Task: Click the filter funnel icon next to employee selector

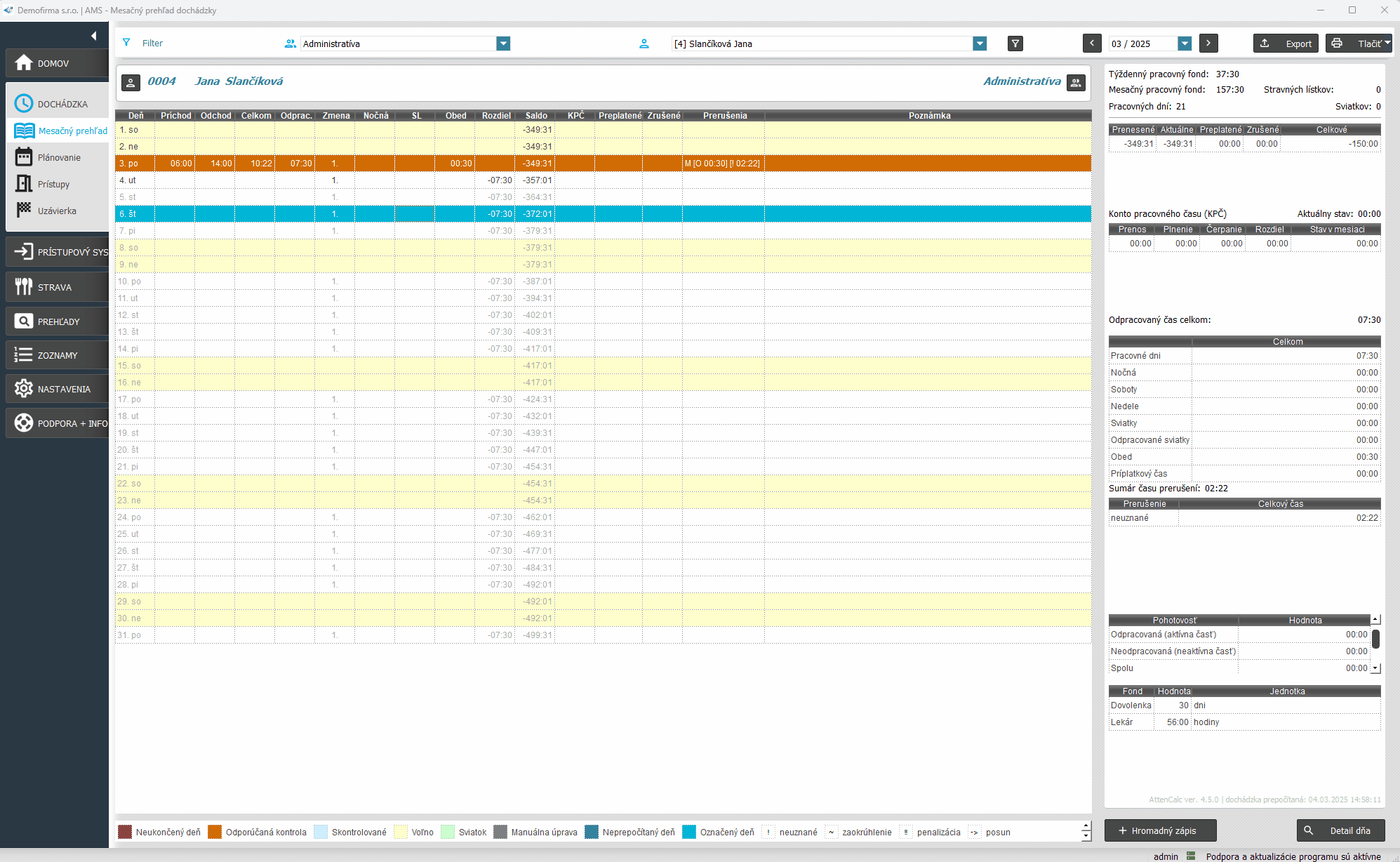Action: pyautogui.click(x=1015, y=44)
